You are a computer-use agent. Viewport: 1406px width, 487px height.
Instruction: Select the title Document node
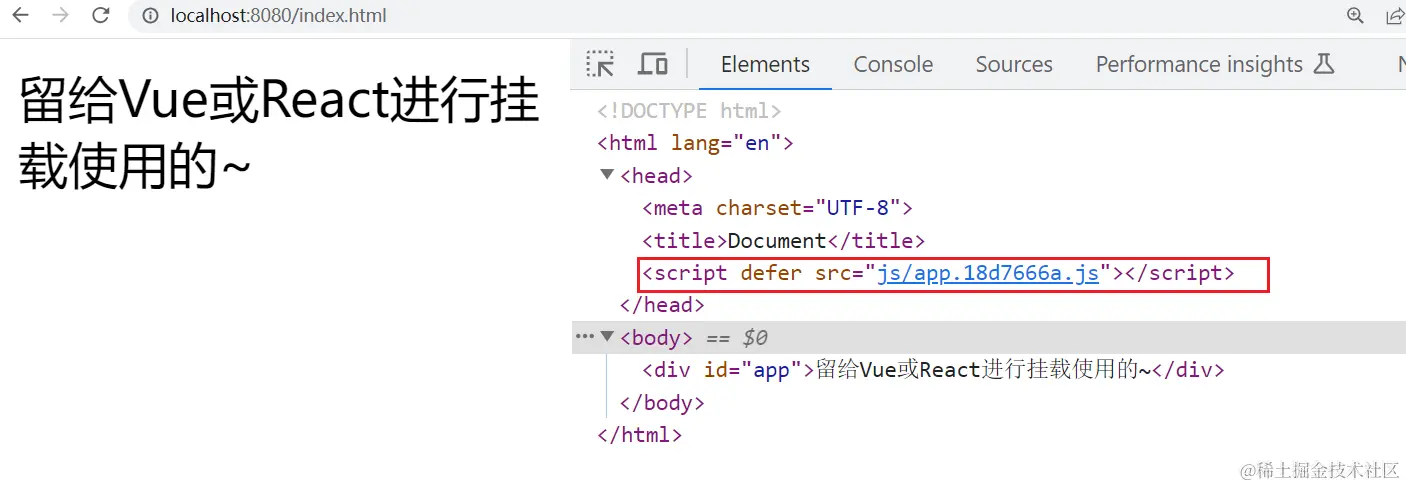(783, 240)
